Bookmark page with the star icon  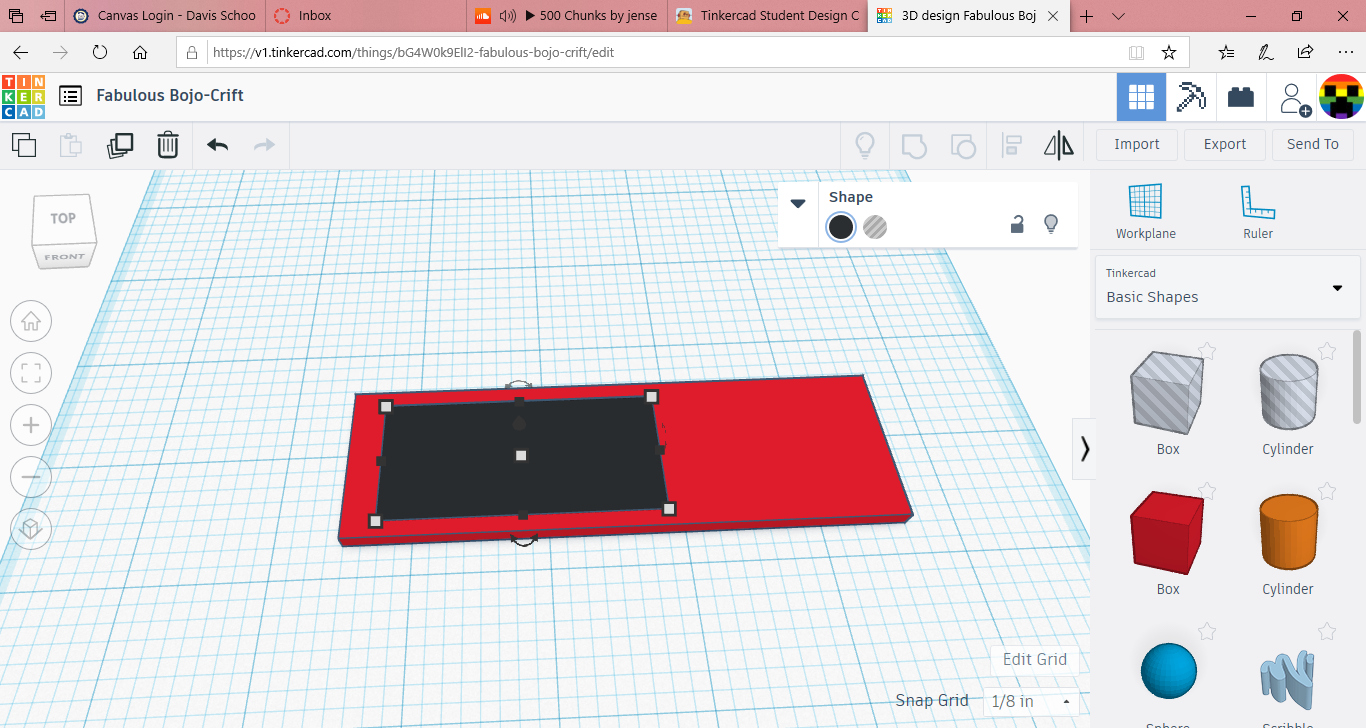(x=1168, y=53)
